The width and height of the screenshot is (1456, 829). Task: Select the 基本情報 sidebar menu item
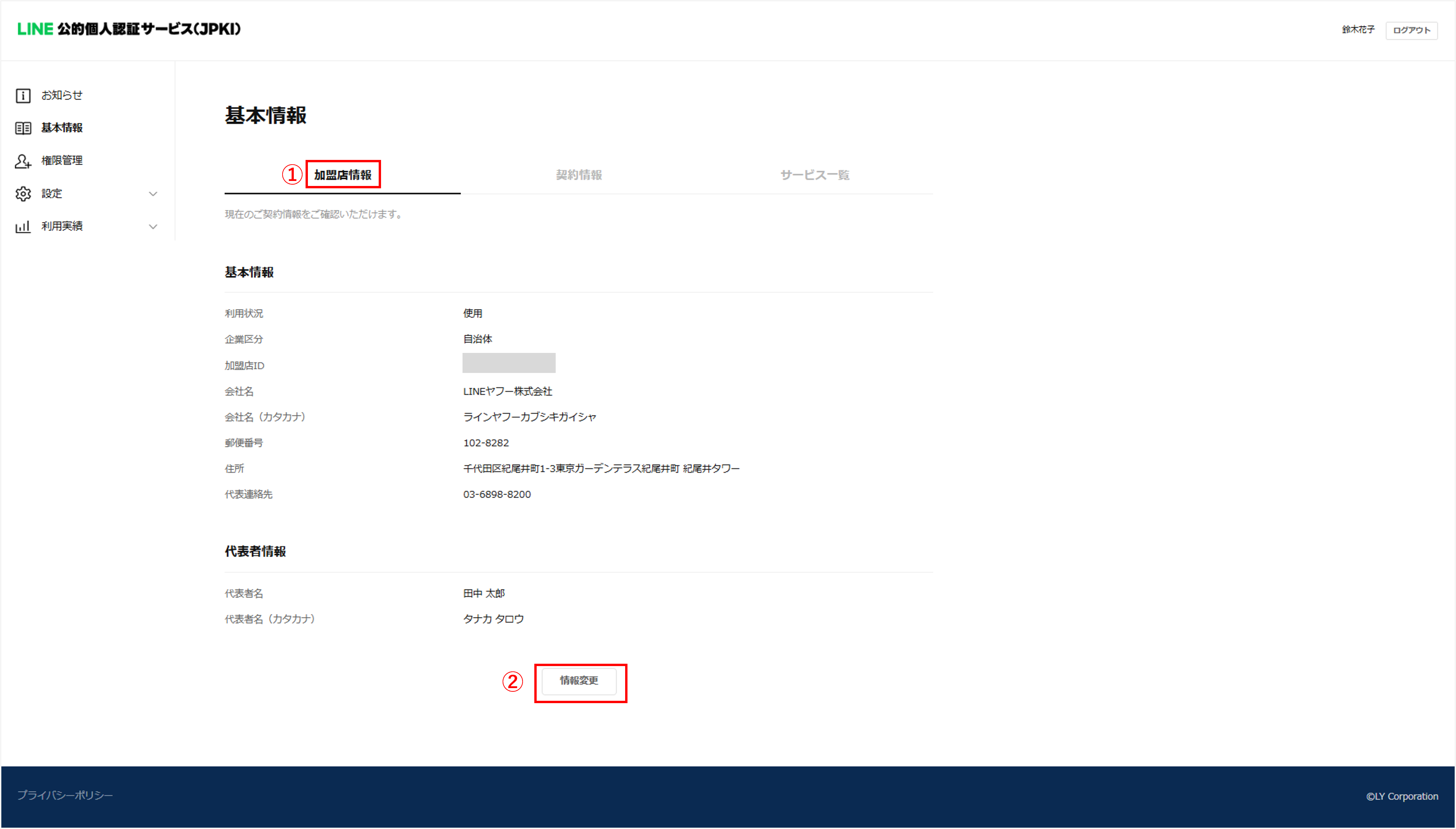(x=62, y=128)
